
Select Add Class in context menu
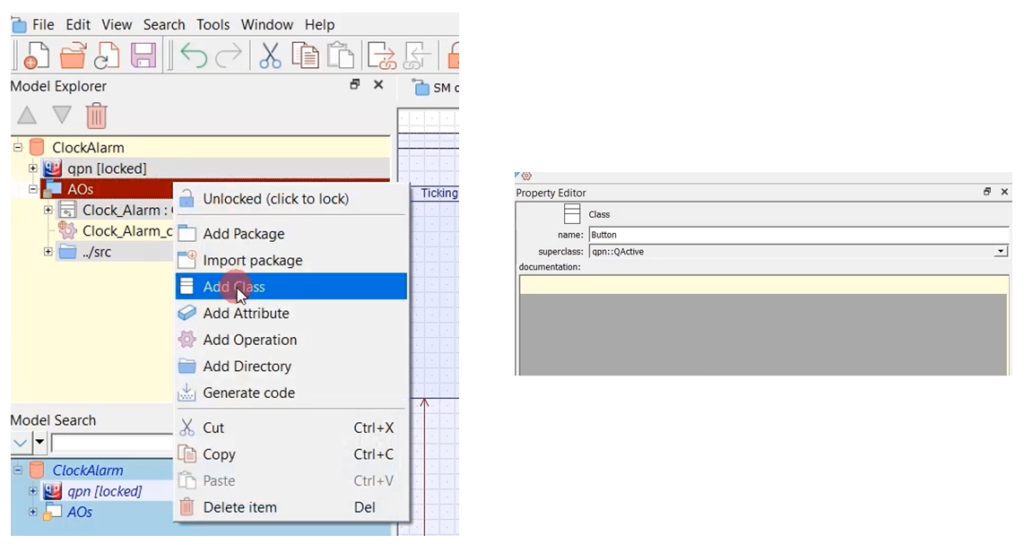tap(291, 287)
